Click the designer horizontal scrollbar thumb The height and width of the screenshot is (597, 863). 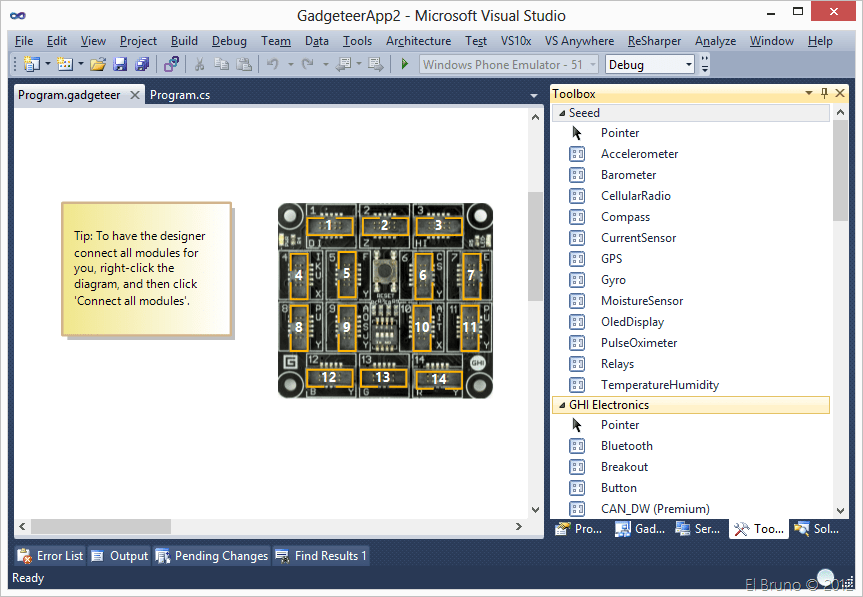[x=100, y=526]
